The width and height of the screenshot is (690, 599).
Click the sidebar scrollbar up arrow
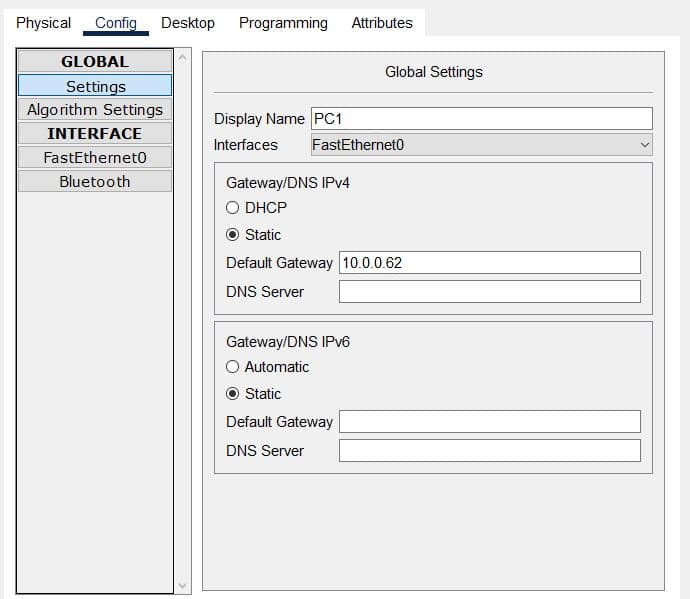pyautogui.click(x=182, y=57)
